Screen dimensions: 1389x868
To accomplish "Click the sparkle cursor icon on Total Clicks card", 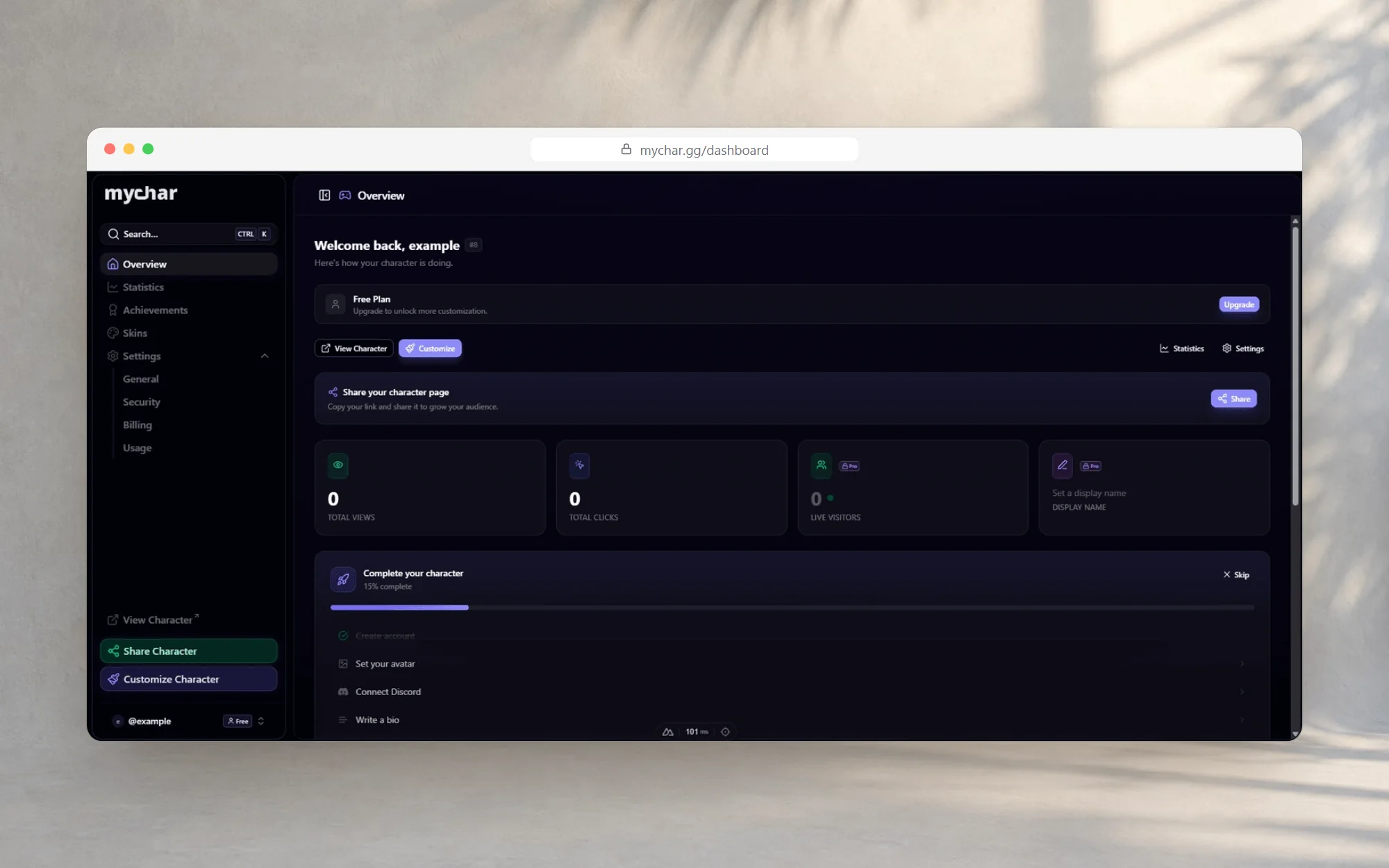I will (579, 465).
